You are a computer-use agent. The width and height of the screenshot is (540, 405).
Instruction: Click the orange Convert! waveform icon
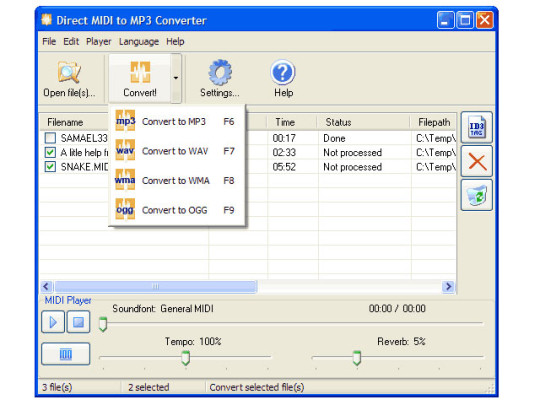tap(140, 72)
